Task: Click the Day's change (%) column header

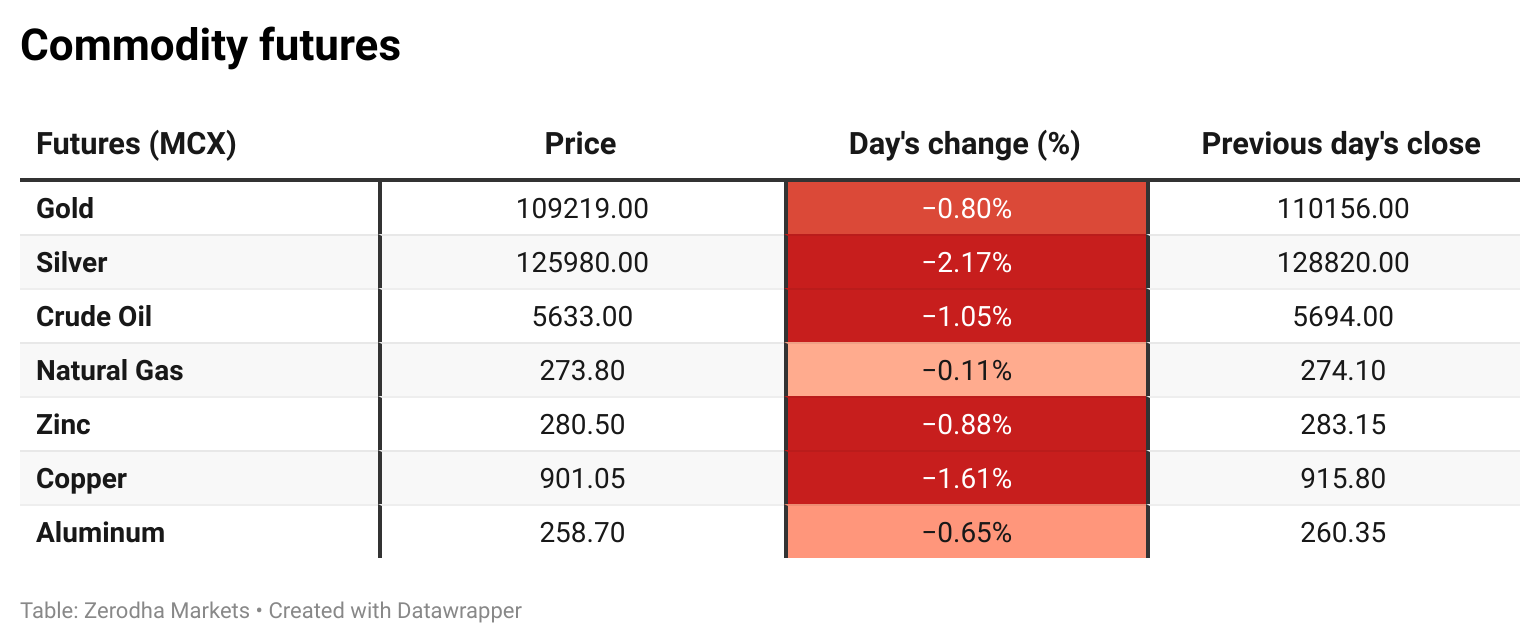Action: click(964, 144)
